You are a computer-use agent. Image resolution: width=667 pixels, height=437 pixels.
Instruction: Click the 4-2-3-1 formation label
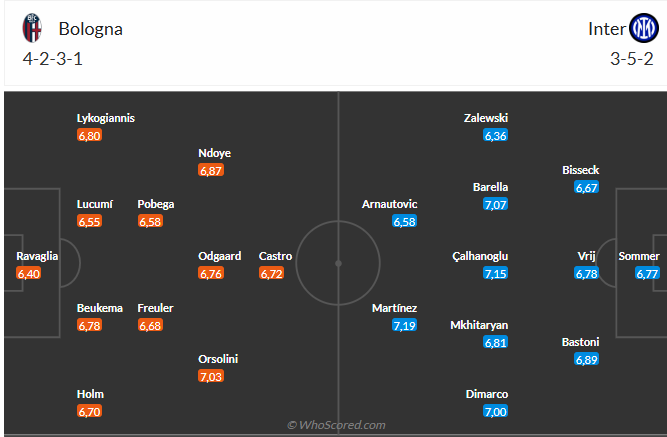pyautogui.click(x=52, y=57)
